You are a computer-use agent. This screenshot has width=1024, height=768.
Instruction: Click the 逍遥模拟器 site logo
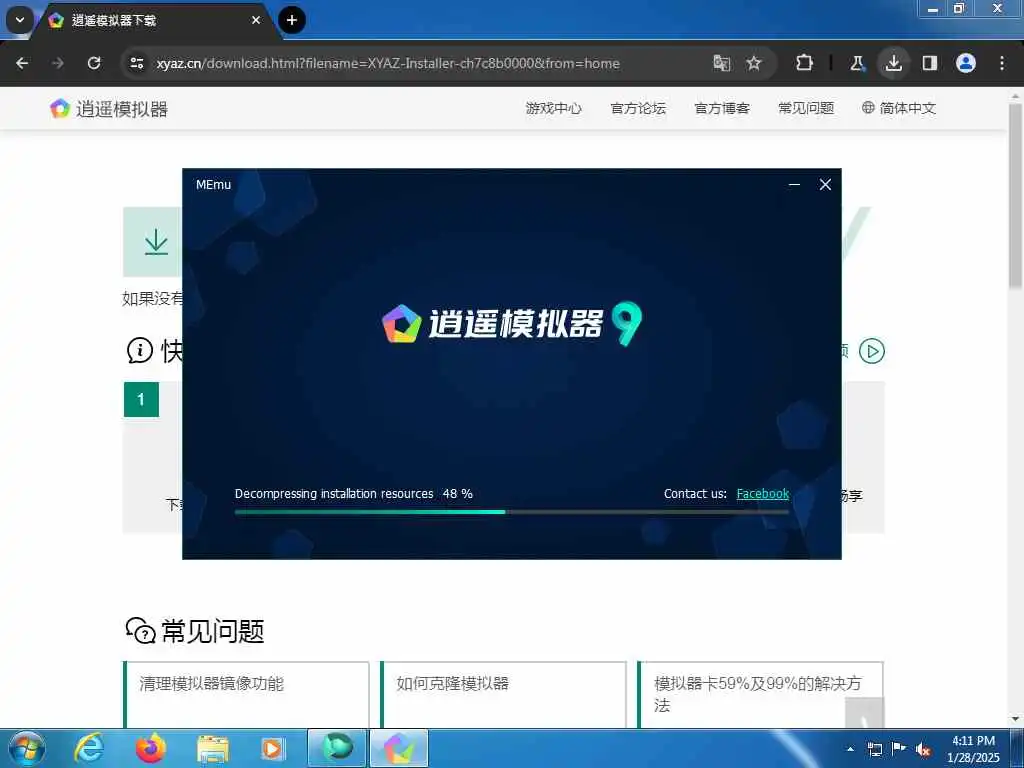[x=109, y=109]
